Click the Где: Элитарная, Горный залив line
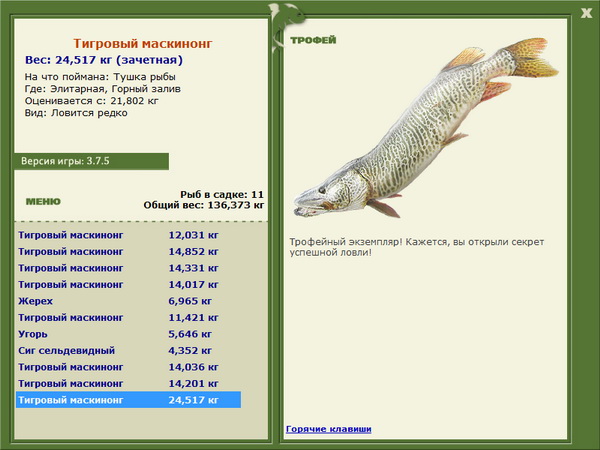Screen dimensions: 600x450 pos(103,89)
